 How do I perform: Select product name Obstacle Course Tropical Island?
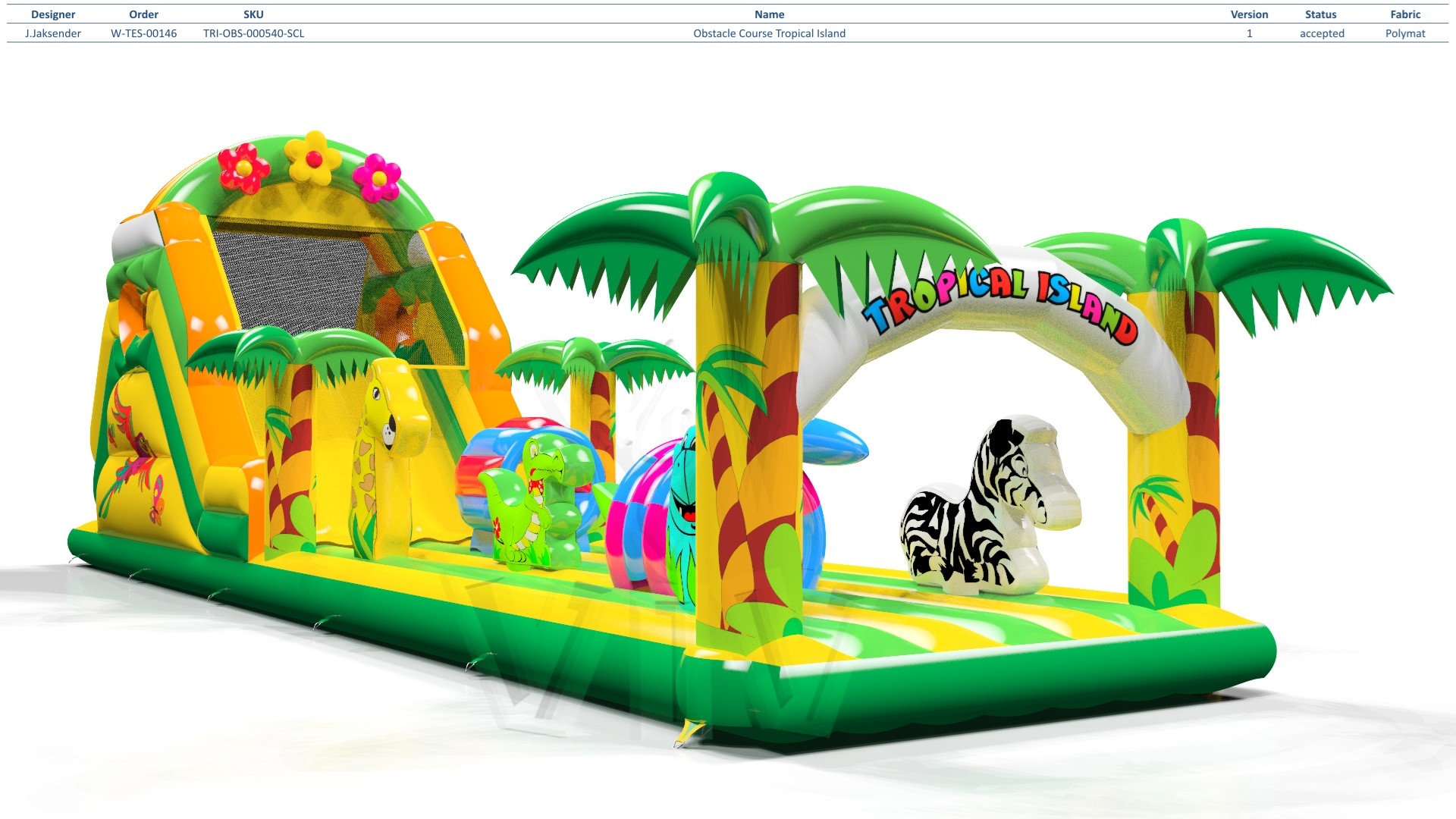[x=769, y=33]
